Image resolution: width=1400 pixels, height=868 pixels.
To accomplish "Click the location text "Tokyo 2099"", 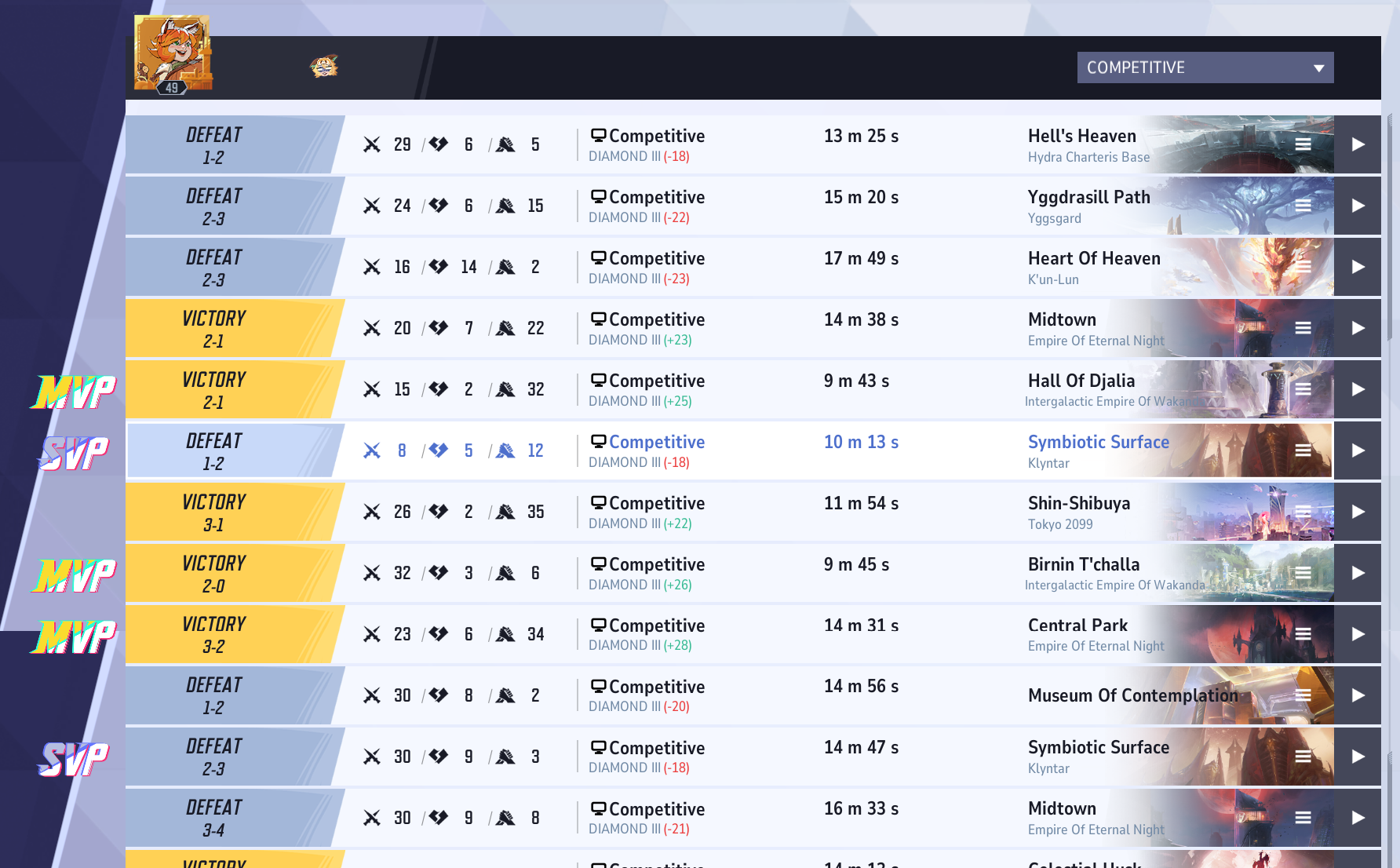I will click(1060, 524).
